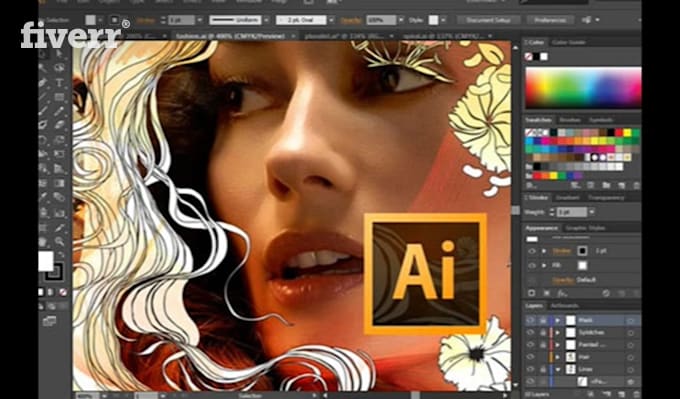Switch to the Brushes tab
Screen dimensions: 680x399
[x=570, y=120]
